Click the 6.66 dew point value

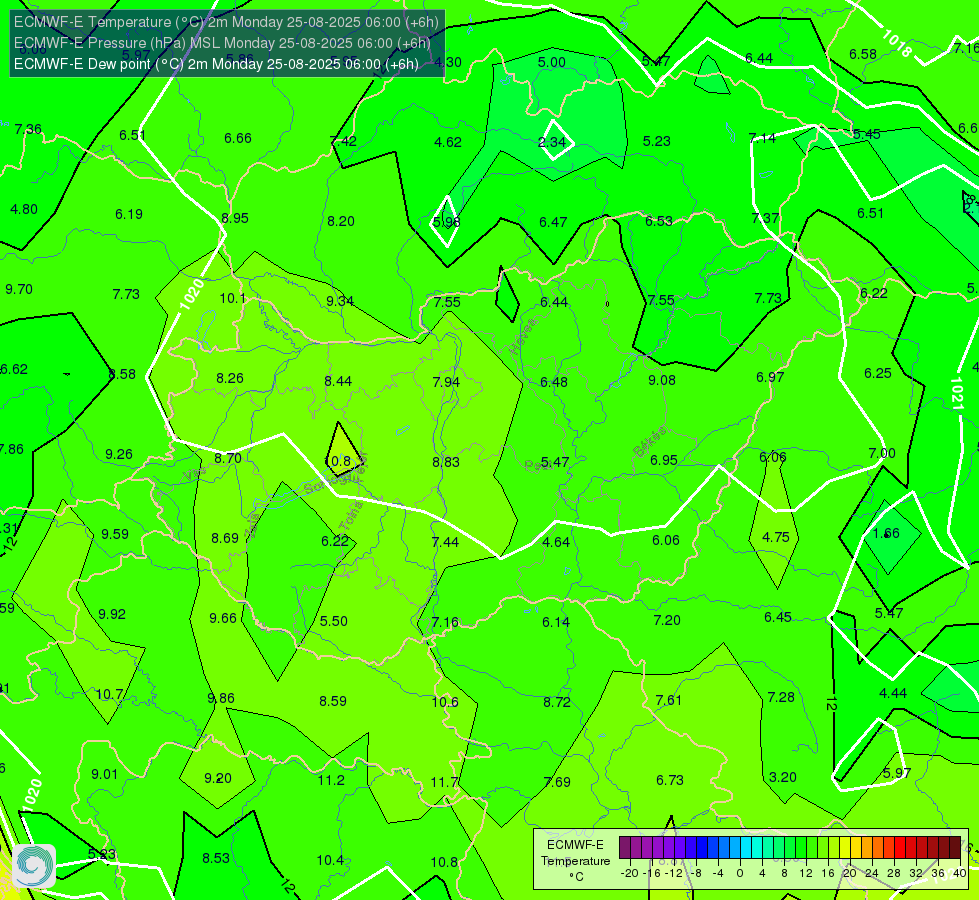(x=238, y=138)
